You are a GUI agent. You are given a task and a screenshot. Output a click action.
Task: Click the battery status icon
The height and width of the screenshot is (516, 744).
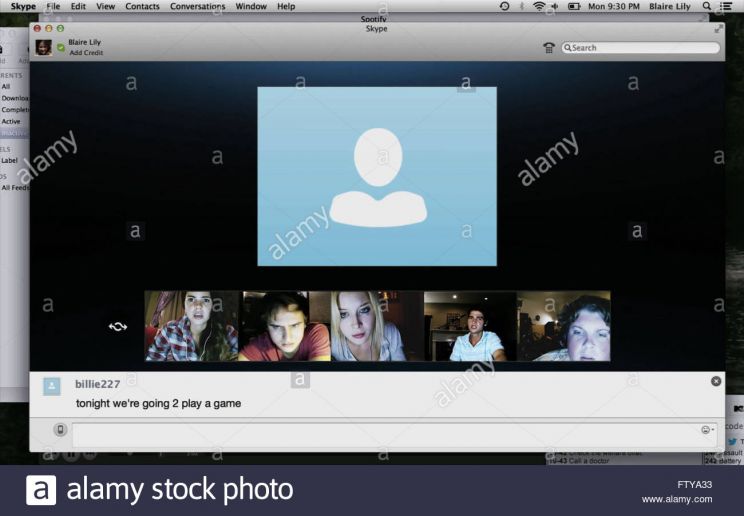pyautogui.click(x=574, y=6)
